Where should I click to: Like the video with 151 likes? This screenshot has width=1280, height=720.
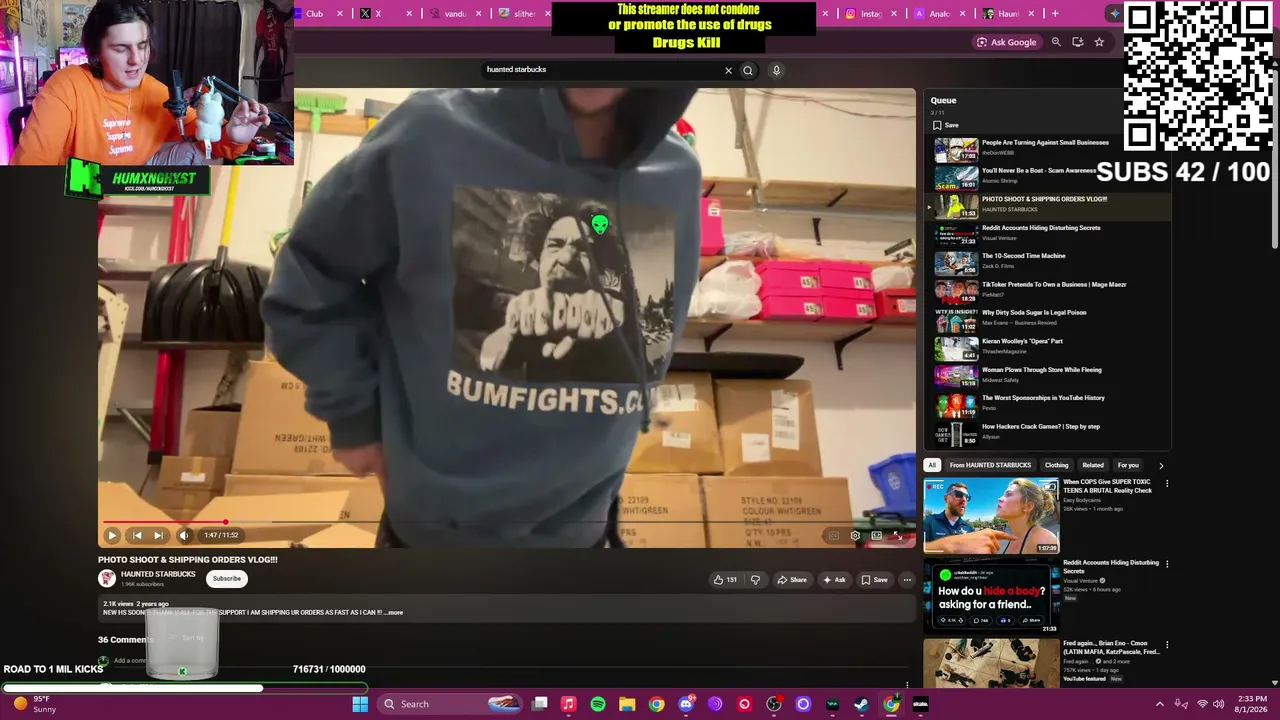[725, 579]
